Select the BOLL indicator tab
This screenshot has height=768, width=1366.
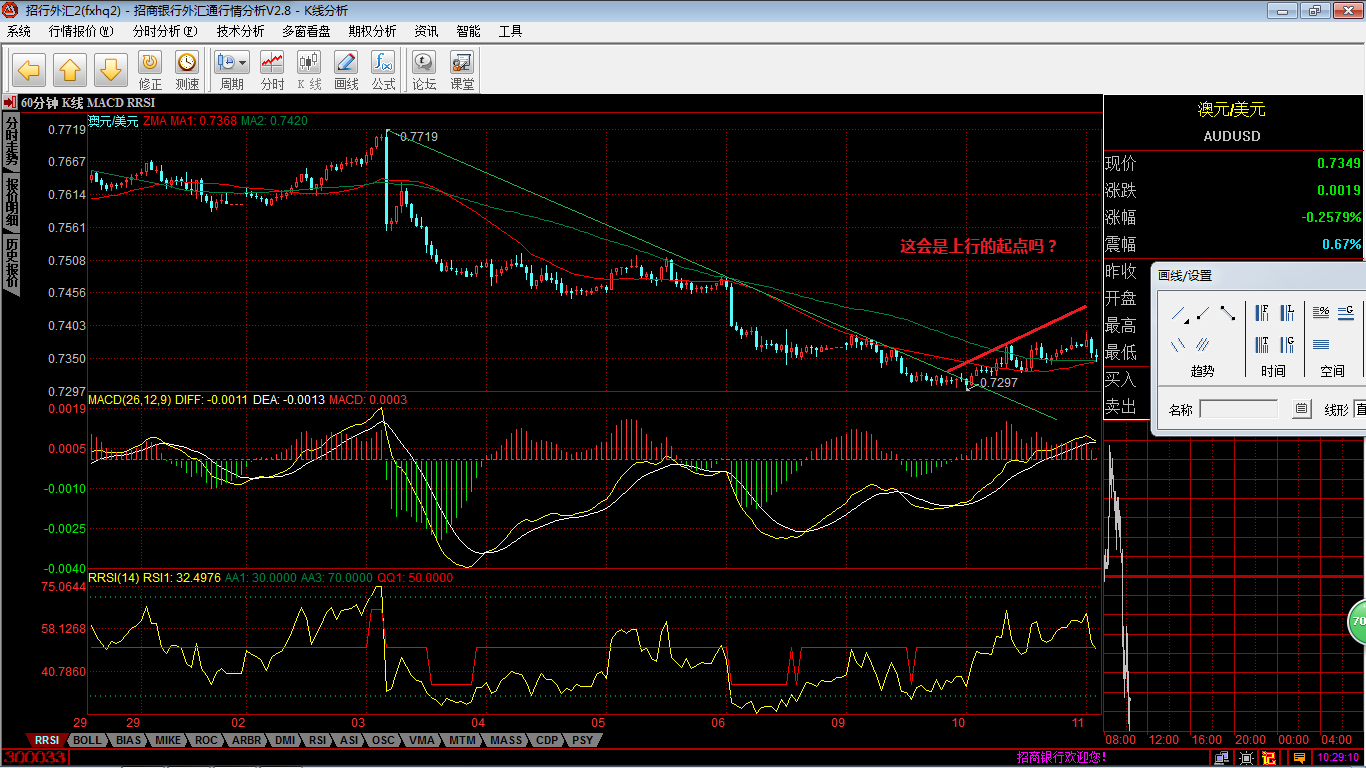pyautogui.click(x=87, y=740)
